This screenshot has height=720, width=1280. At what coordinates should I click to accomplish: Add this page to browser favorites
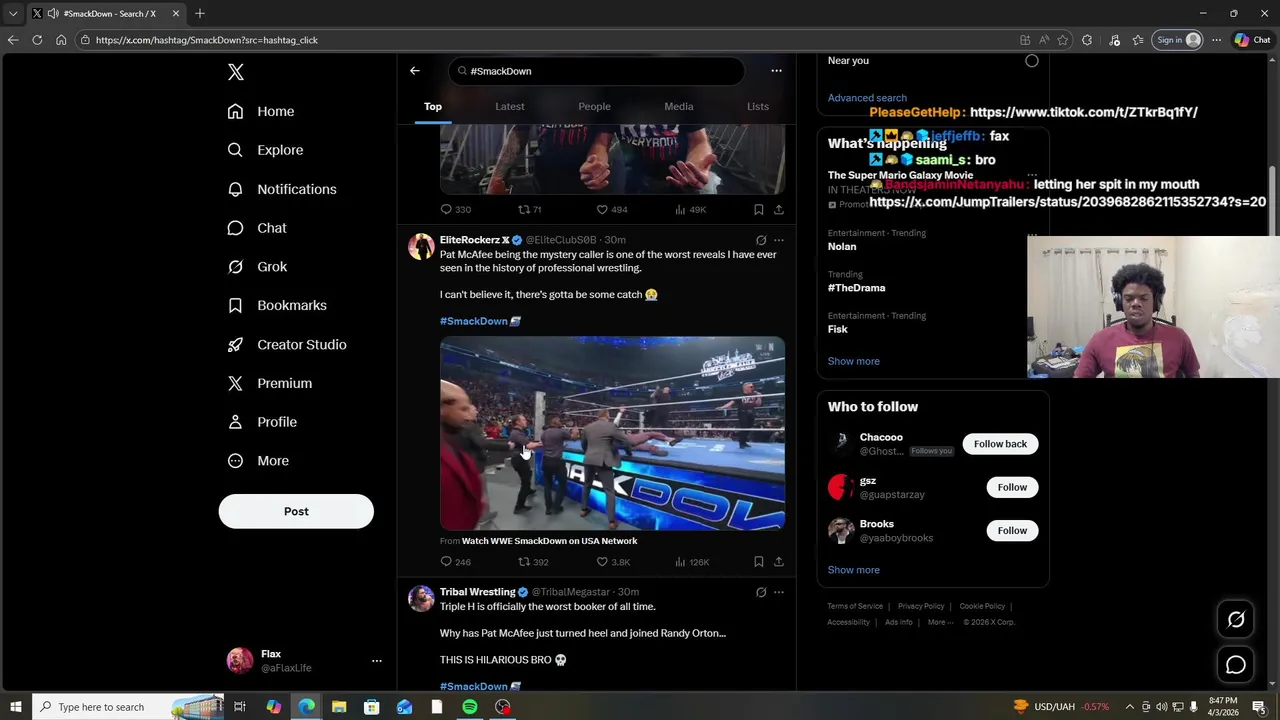1062,40
